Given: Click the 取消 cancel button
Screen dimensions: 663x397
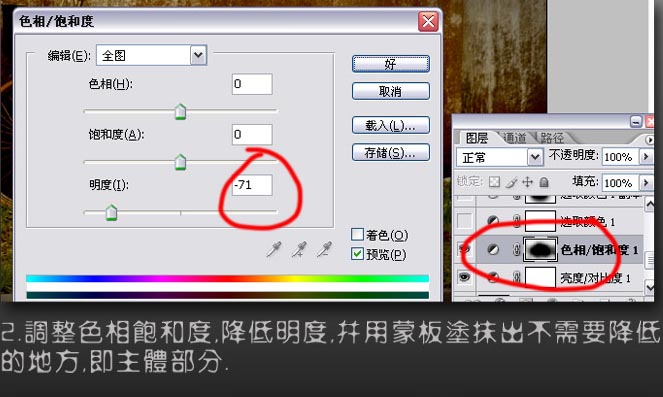Looking at the screenshot, I should pyautogui.click(x=391, y=91).
